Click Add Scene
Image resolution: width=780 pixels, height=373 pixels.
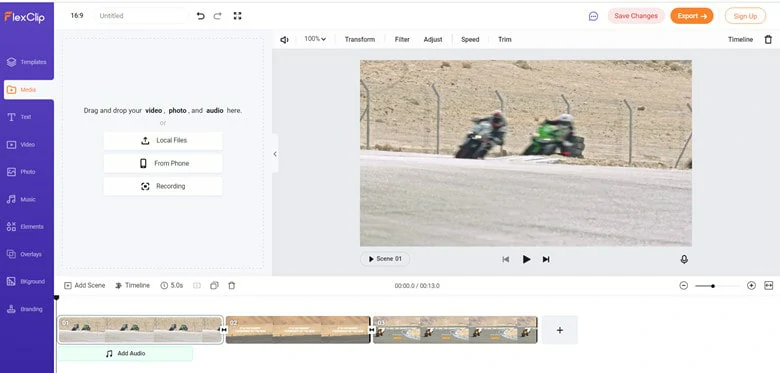85,285
